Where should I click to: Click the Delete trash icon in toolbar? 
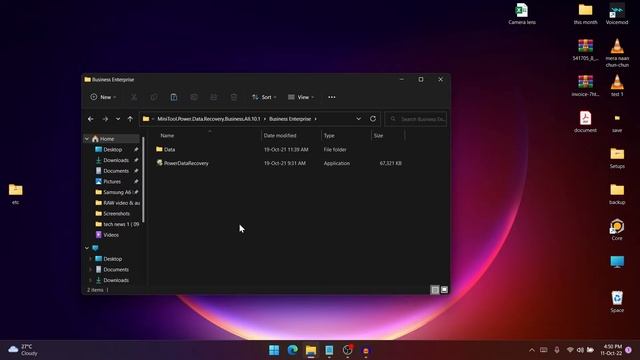(234, 97)
